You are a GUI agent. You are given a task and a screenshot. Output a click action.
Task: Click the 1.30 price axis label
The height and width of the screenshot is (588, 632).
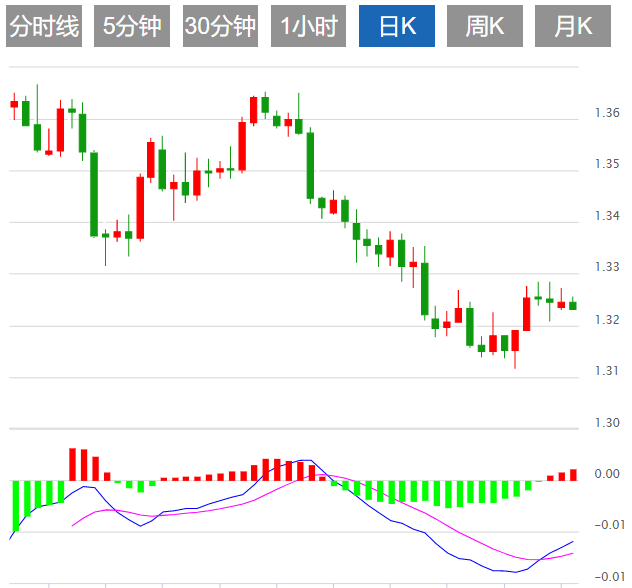tap(607, 423)
